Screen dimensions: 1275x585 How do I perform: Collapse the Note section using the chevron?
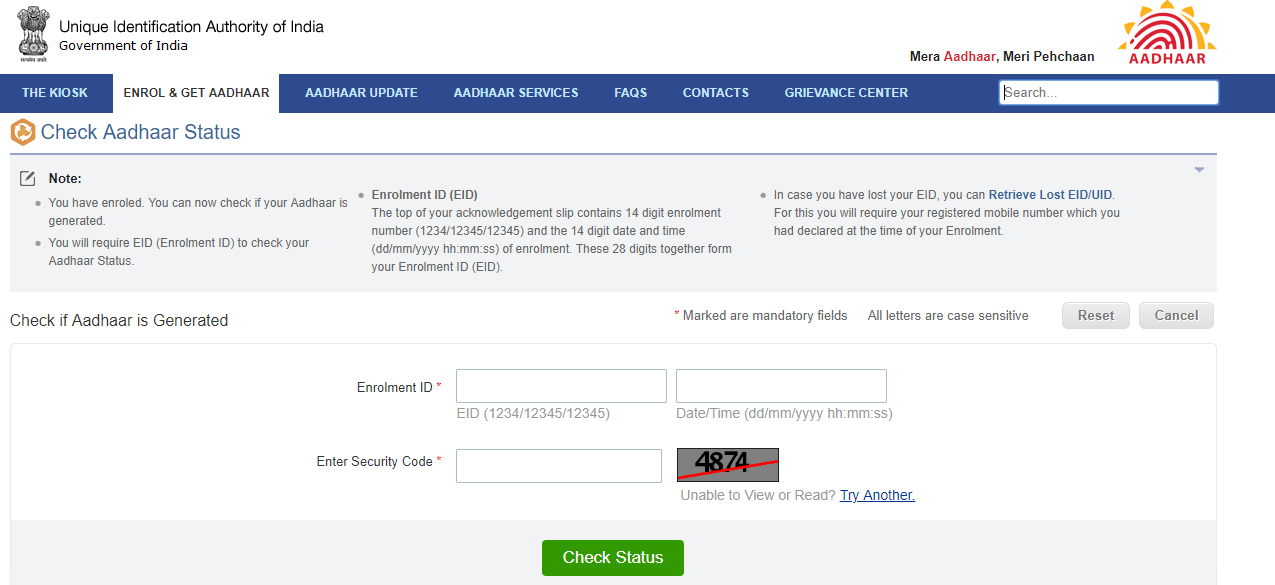[1198, 169]
